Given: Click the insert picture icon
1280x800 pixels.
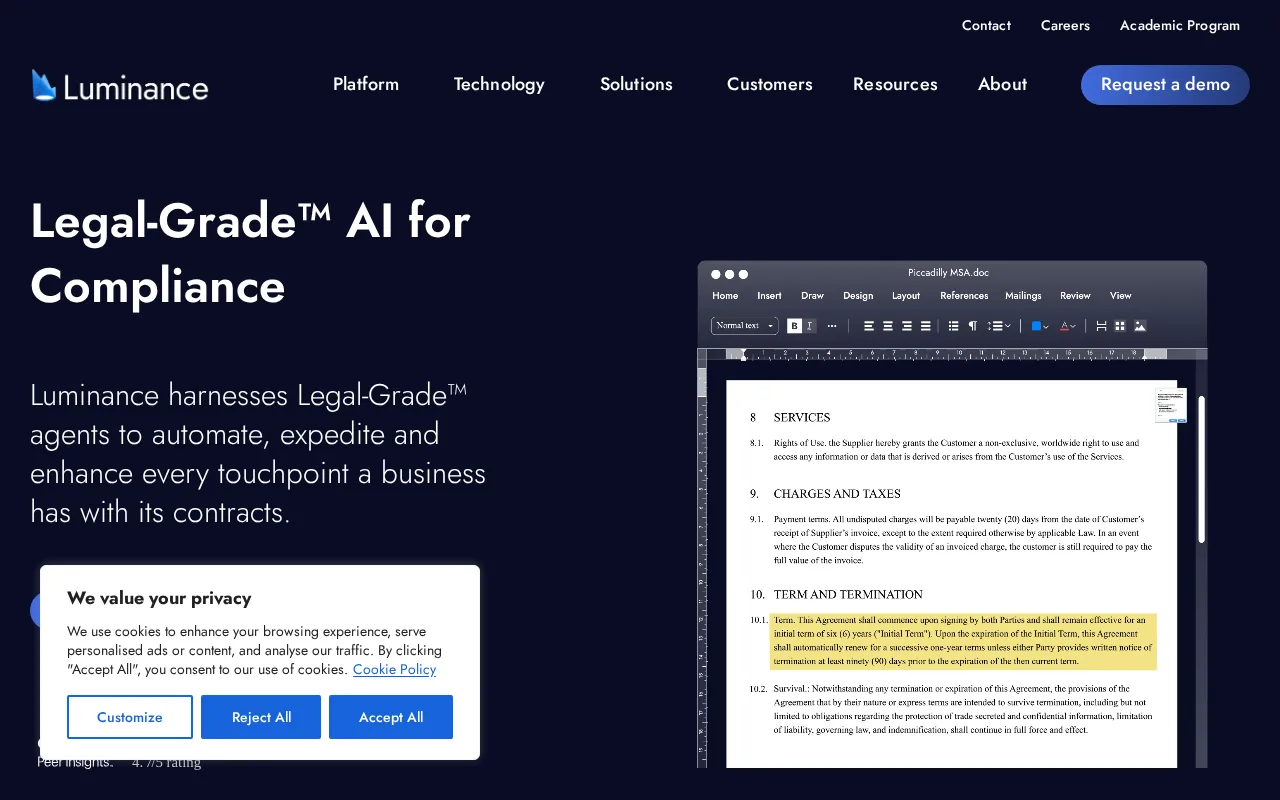Looking at the screenshot, I should [1140, 326].
